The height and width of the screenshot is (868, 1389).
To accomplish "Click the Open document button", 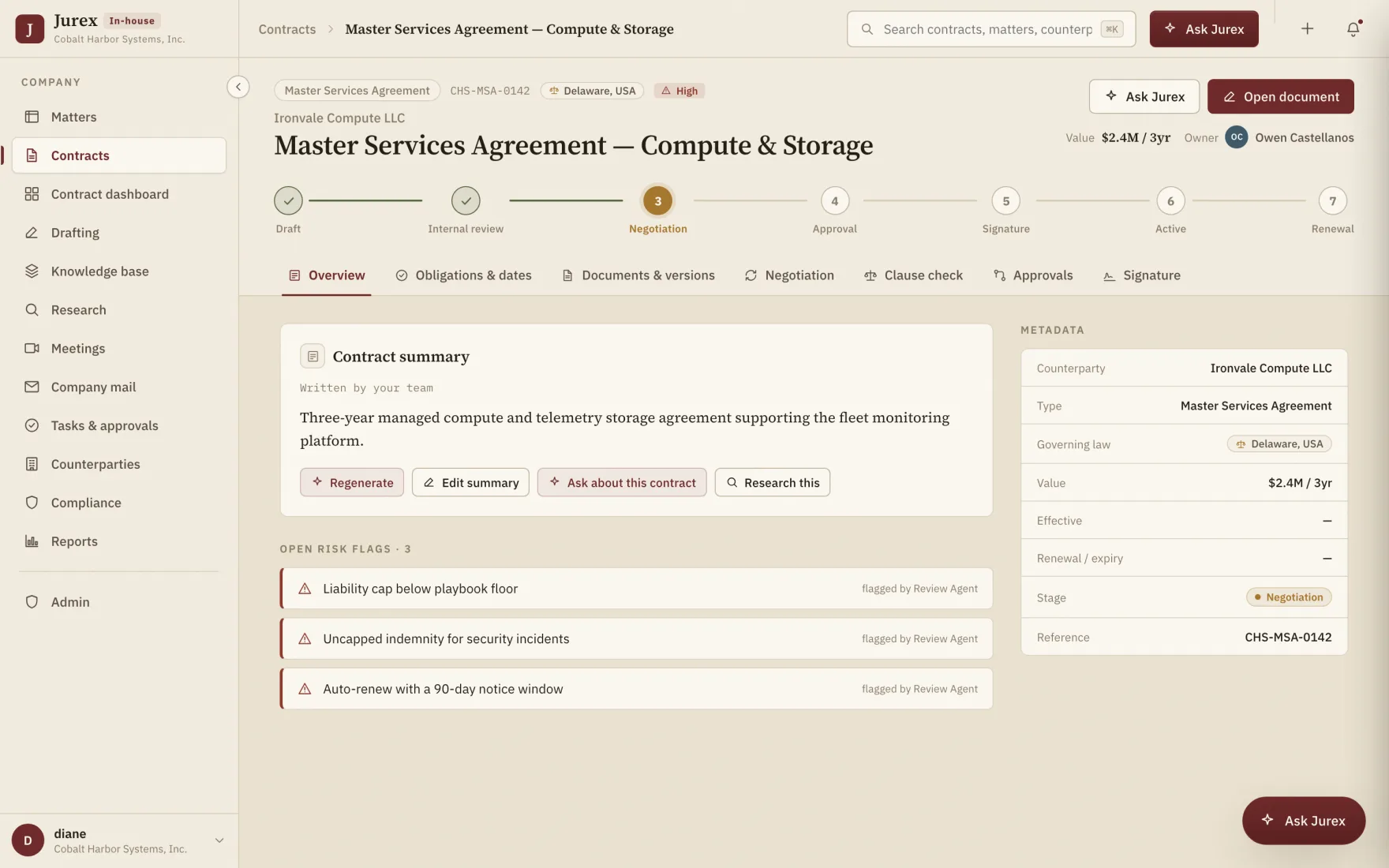I will [x=1280, y=96].
